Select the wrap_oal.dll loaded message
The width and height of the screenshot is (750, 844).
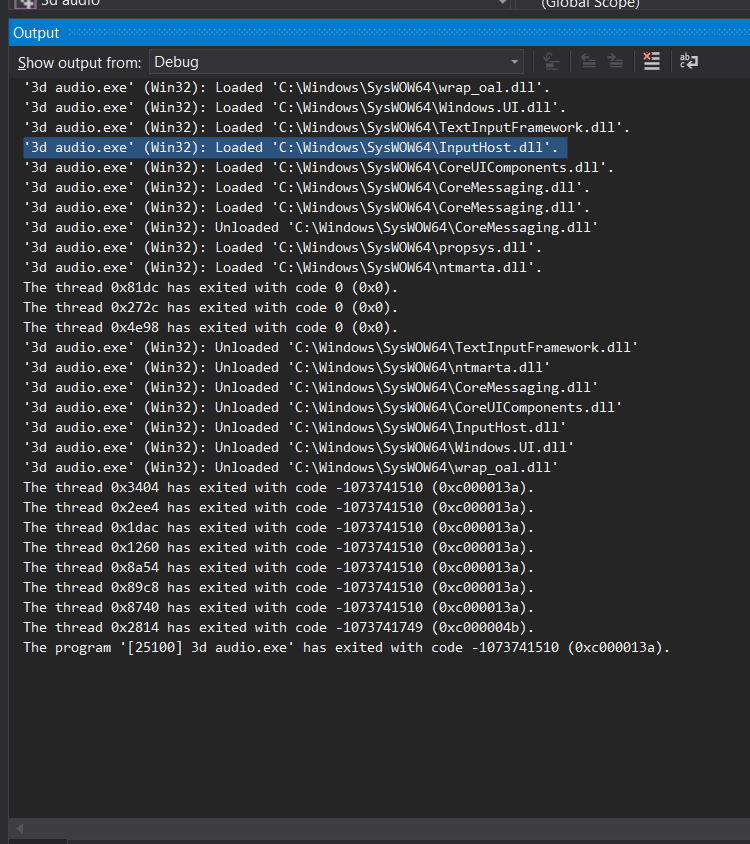click(x=280, y=87)
